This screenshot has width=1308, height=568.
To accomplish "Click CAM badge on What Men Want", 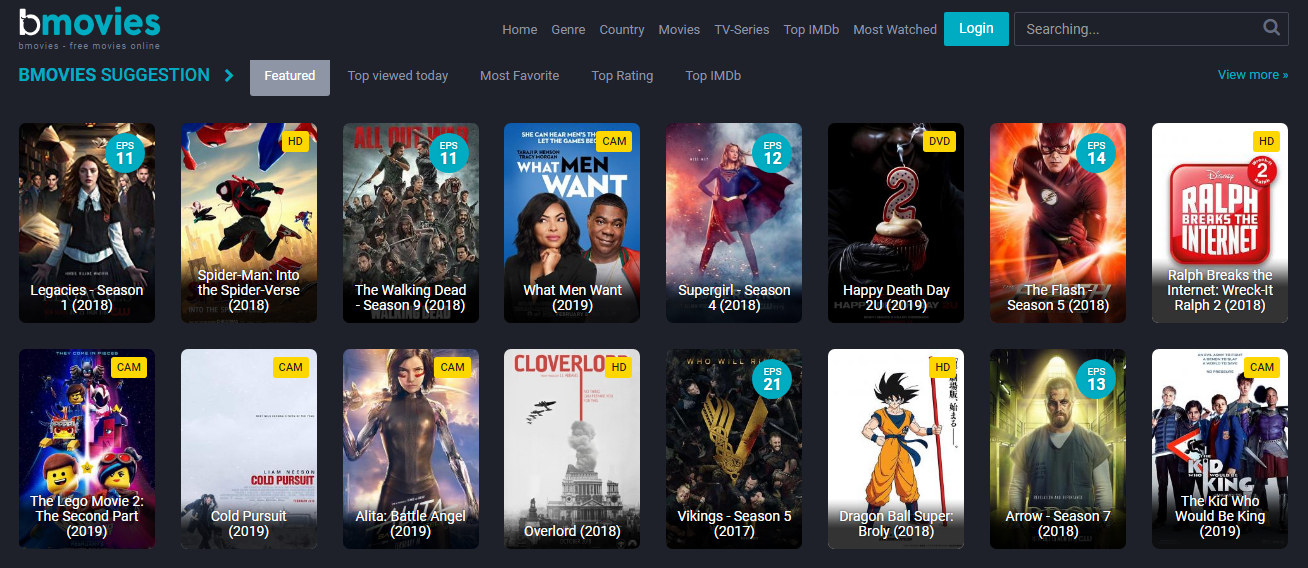I will (615, 141).
